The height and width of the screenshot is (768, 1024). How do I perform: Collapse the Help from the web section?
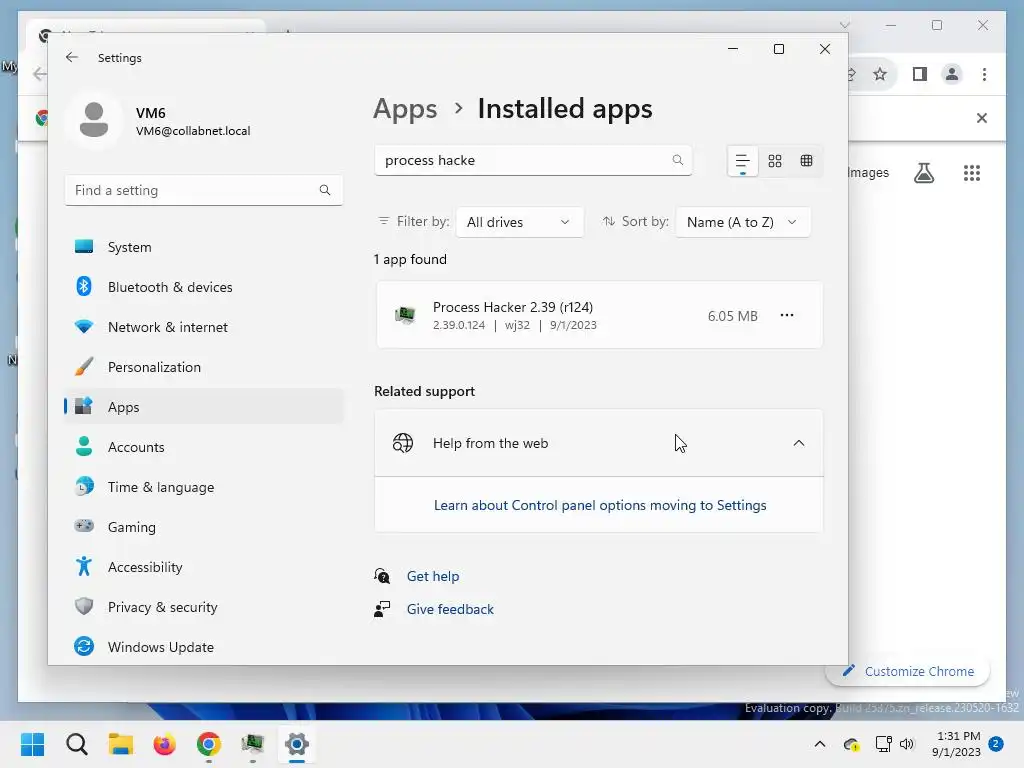tap(799, 443)
